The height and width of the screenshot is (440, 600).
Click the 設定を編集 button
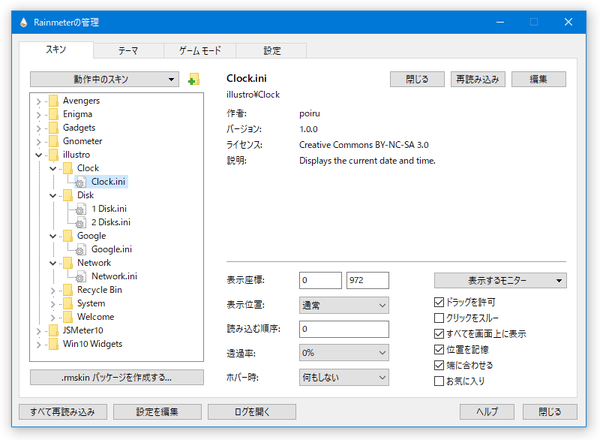click(x=157, y=412)
